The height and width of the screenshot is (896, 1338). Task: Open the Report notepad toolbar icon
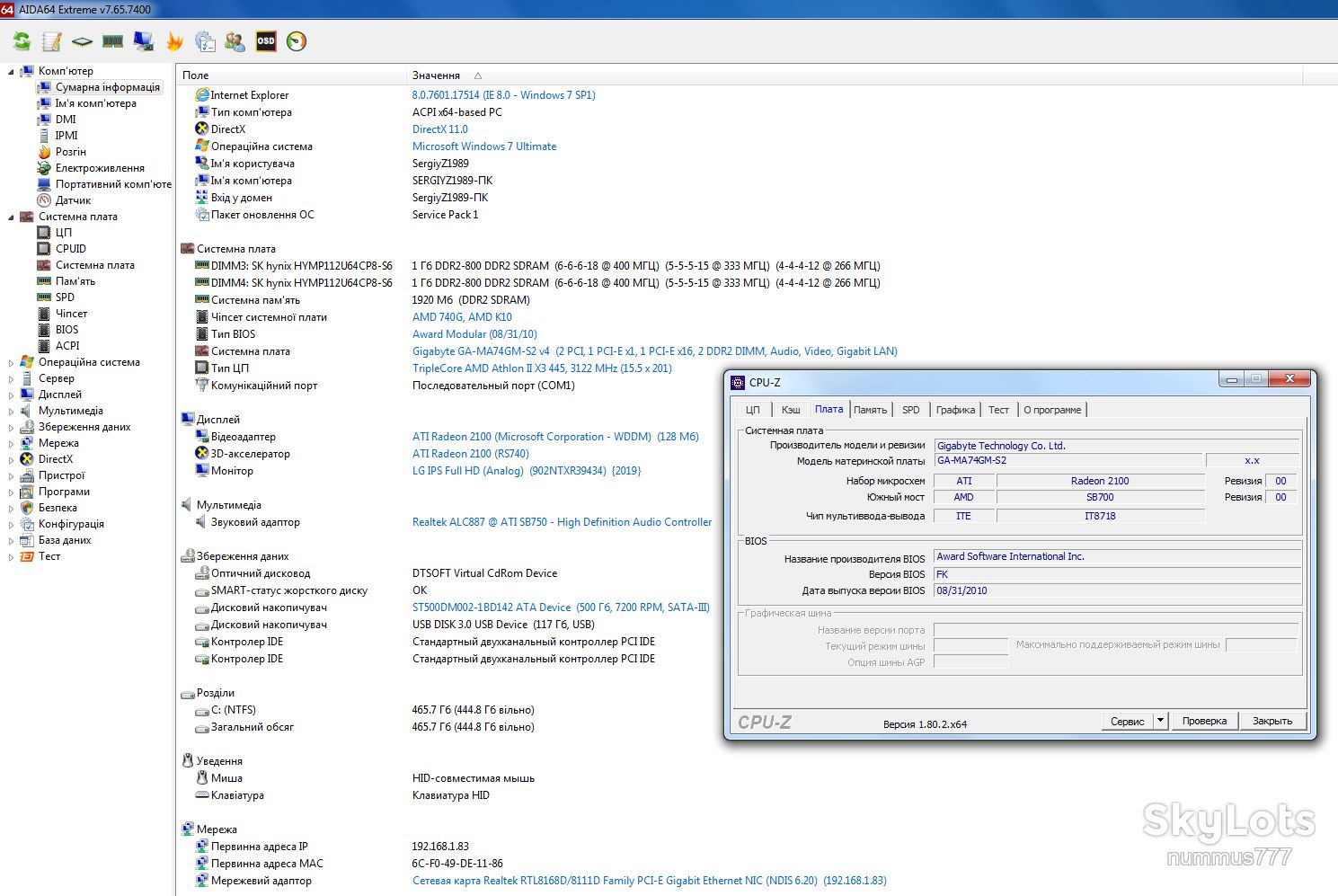pyautogui.click(x=52, y=41)
